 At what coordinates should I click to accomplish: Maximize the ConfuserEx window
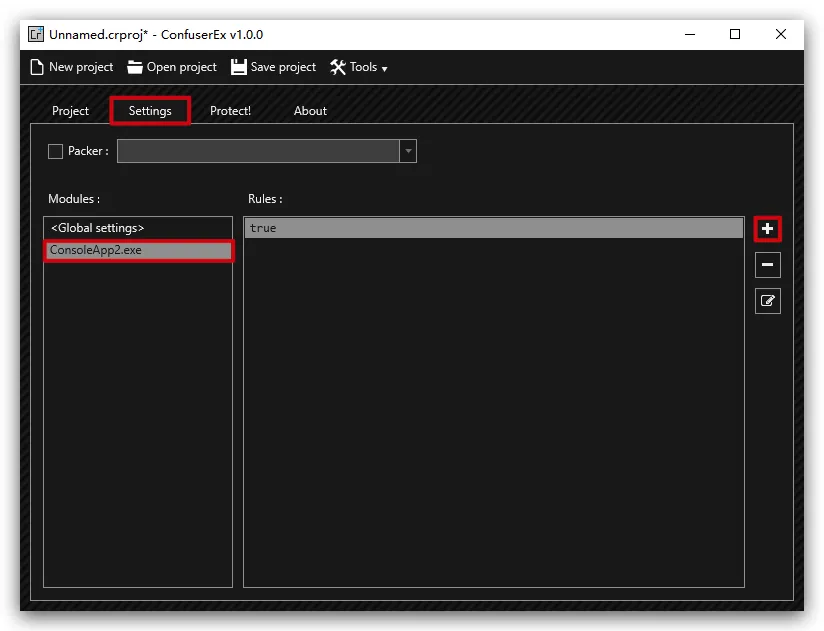[735, 34]
